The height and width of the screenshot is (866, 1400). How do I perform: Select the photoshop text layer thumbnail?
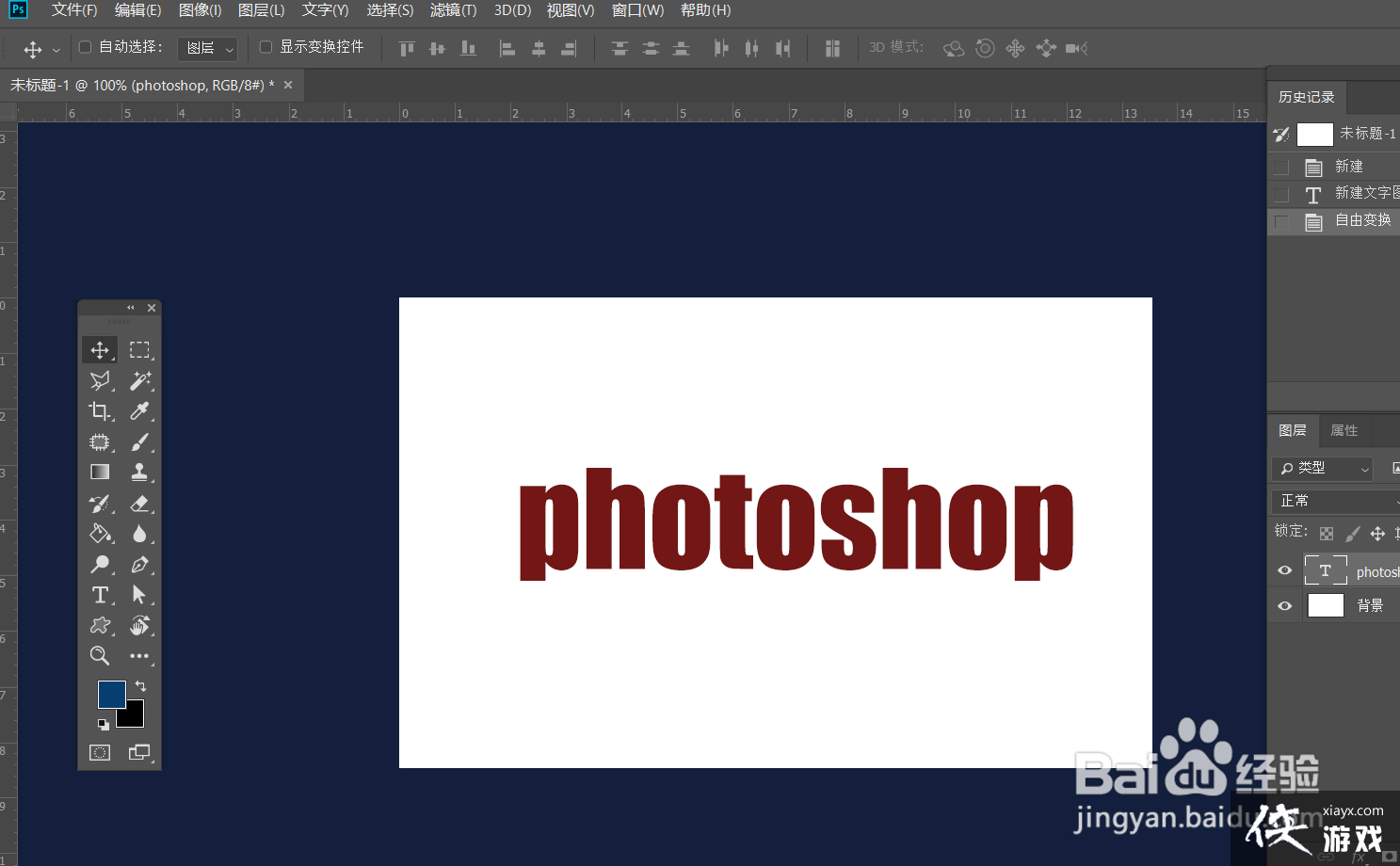(1326, 570)
